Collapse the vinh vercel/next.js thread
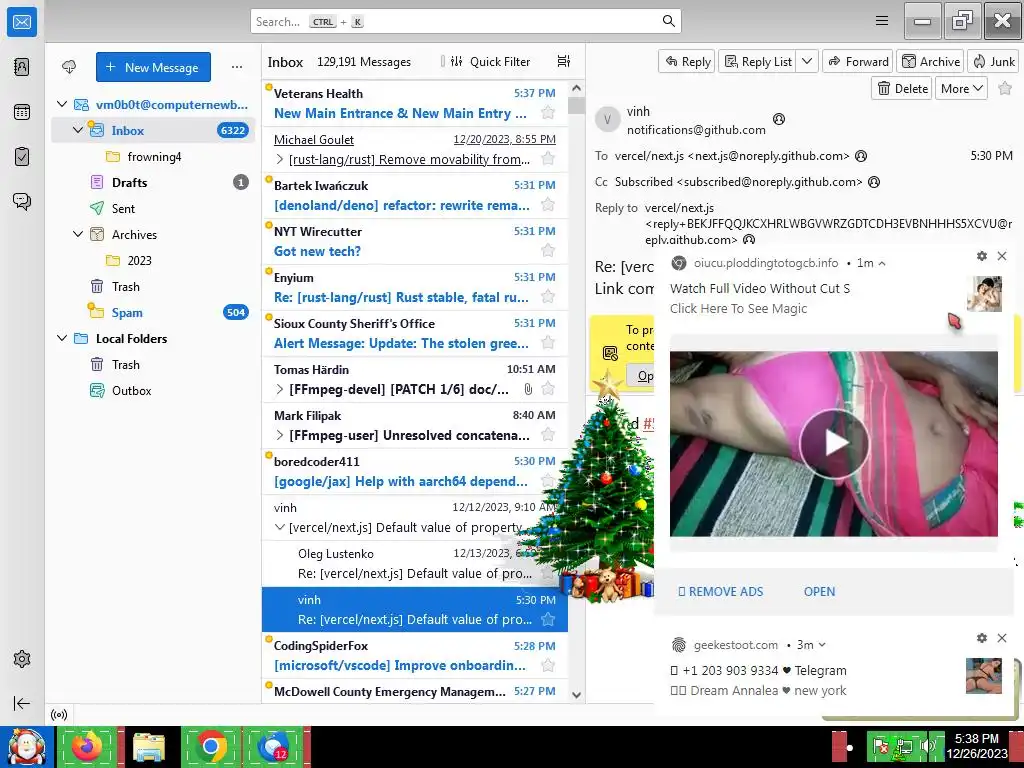This screenshot has width=1024, height=768. pyautogui.click(x=280, y=528)
